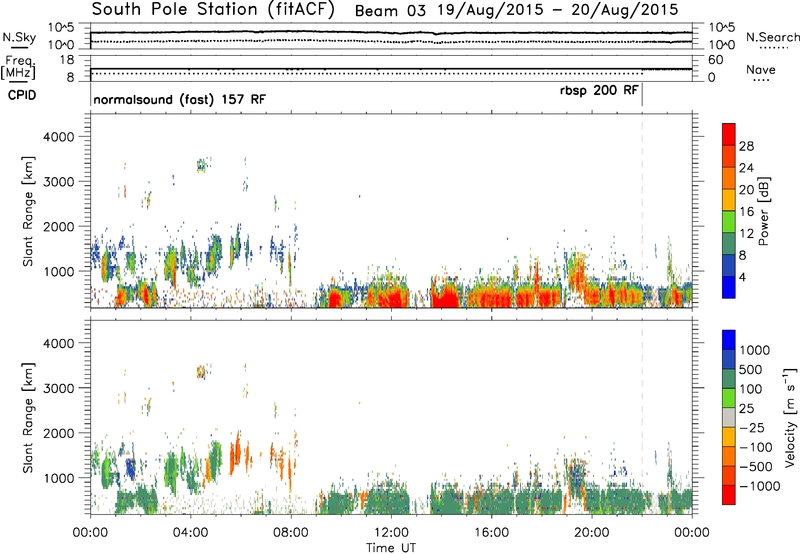Select the 'Beam 03' label in the title
The width and height of the screenshot is (800, 554).
click(390, 10)
